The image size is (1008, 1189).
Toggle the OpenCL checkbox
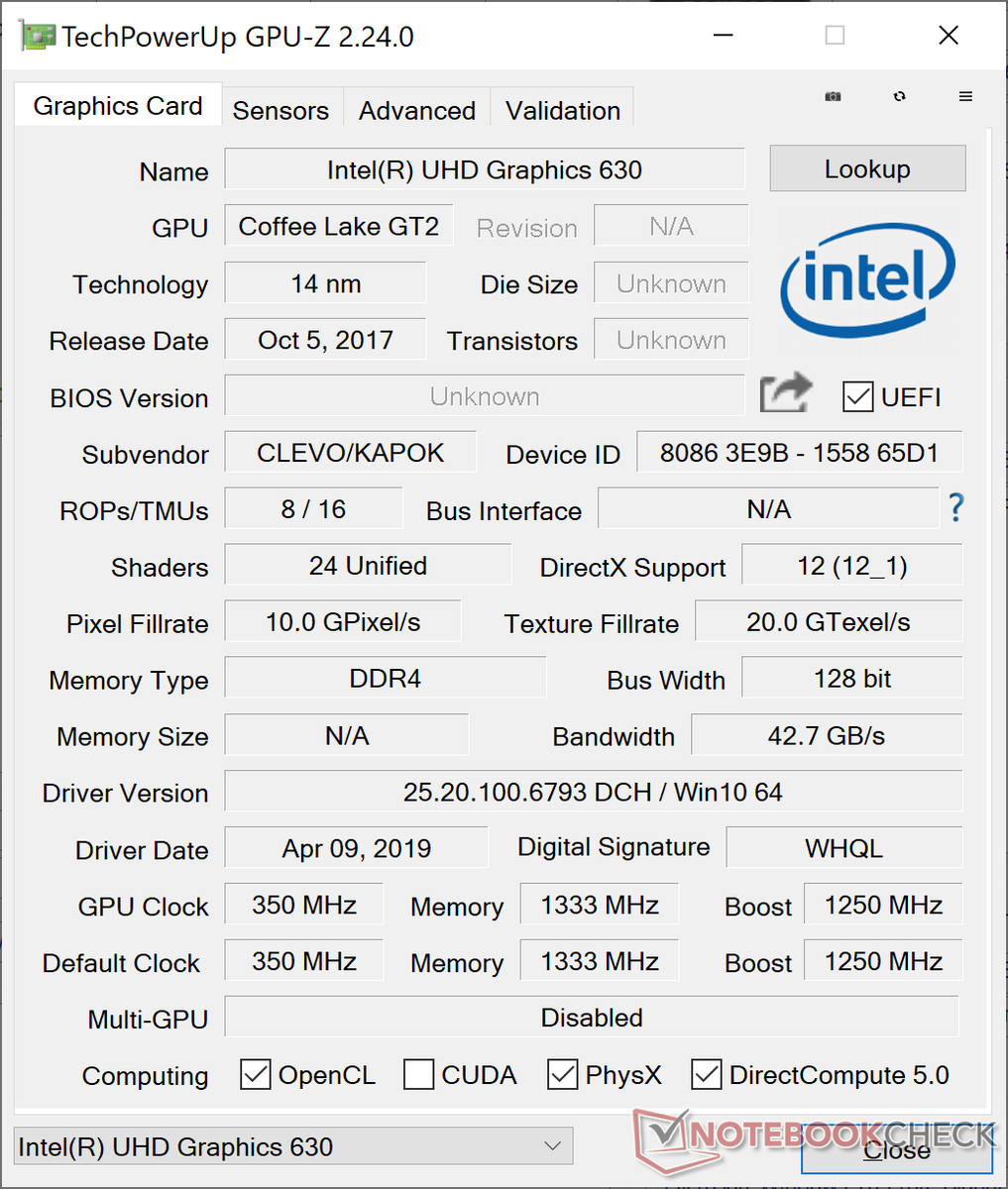[256, 1074]
